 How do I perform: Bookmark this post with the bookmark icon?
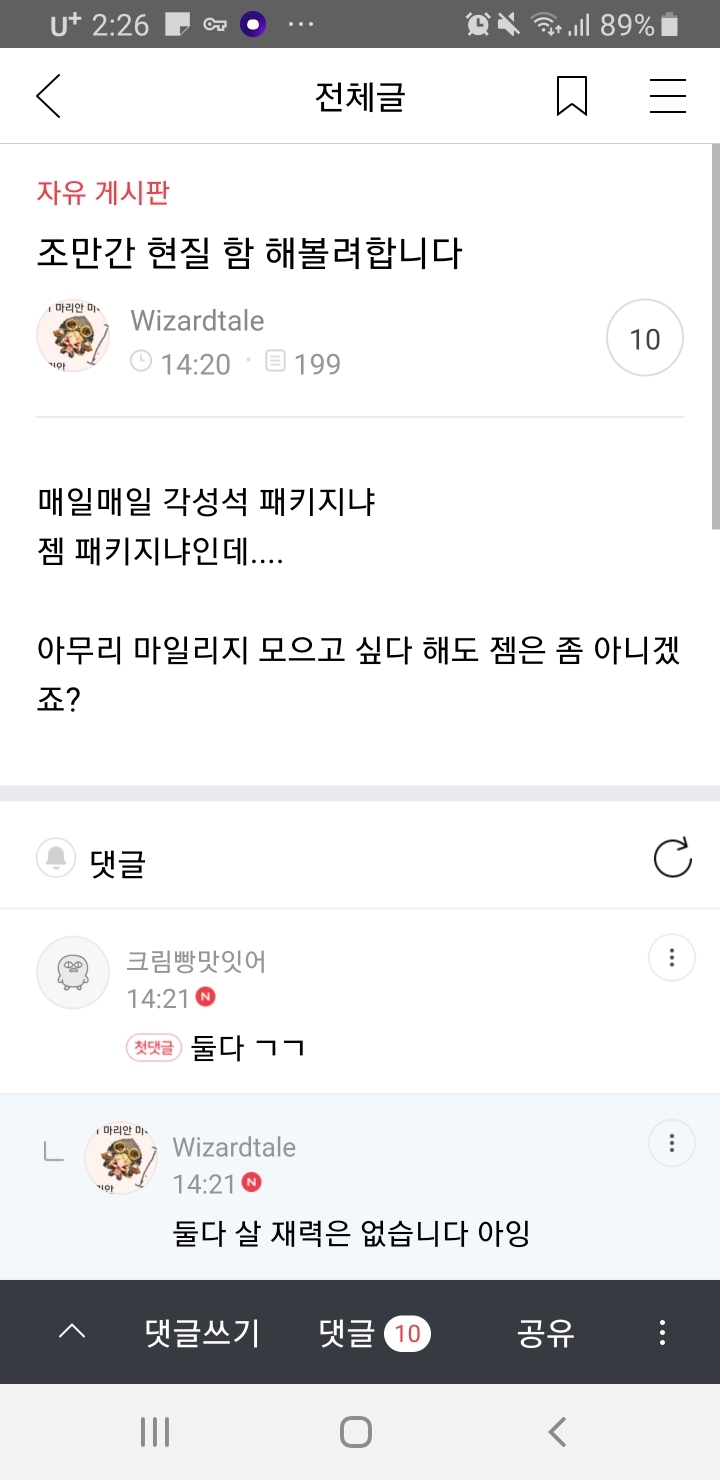coord(571,97)
